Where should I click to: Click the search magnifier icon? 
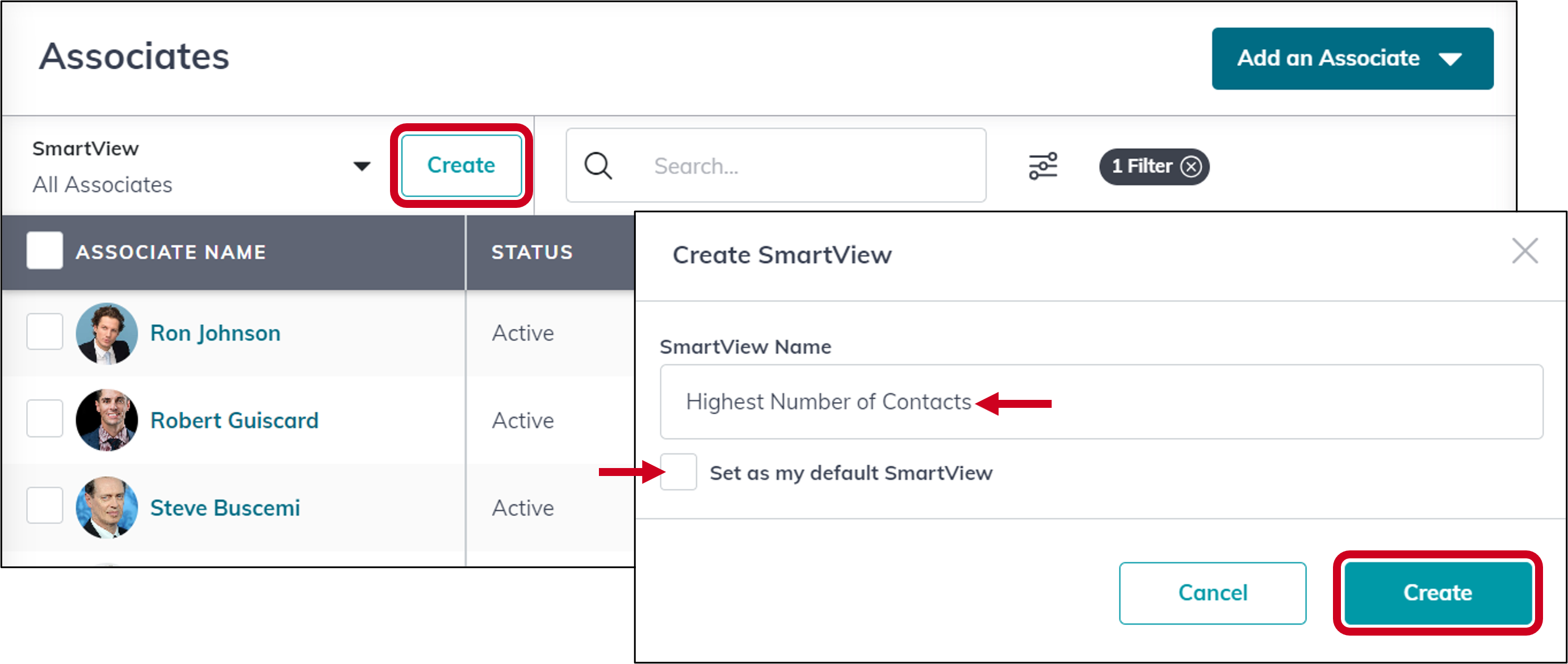pyautogui.click(x=597, y=165)
